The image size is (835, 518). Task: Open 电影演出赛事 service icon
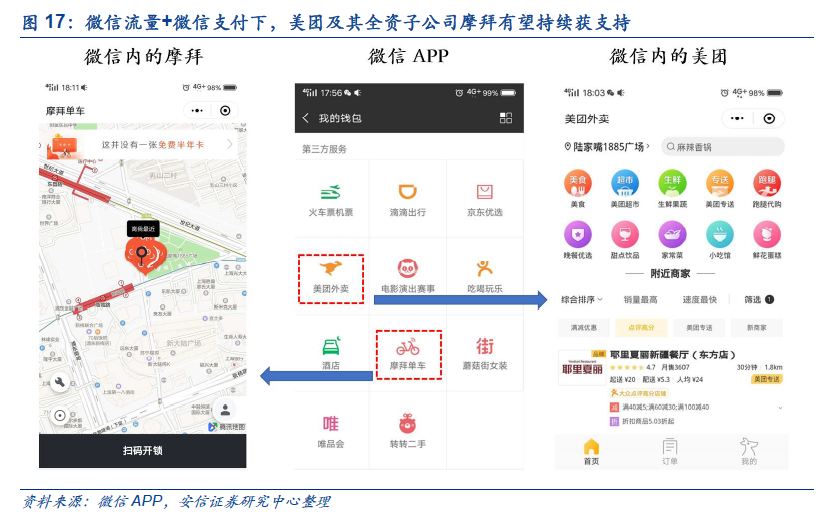408,277
